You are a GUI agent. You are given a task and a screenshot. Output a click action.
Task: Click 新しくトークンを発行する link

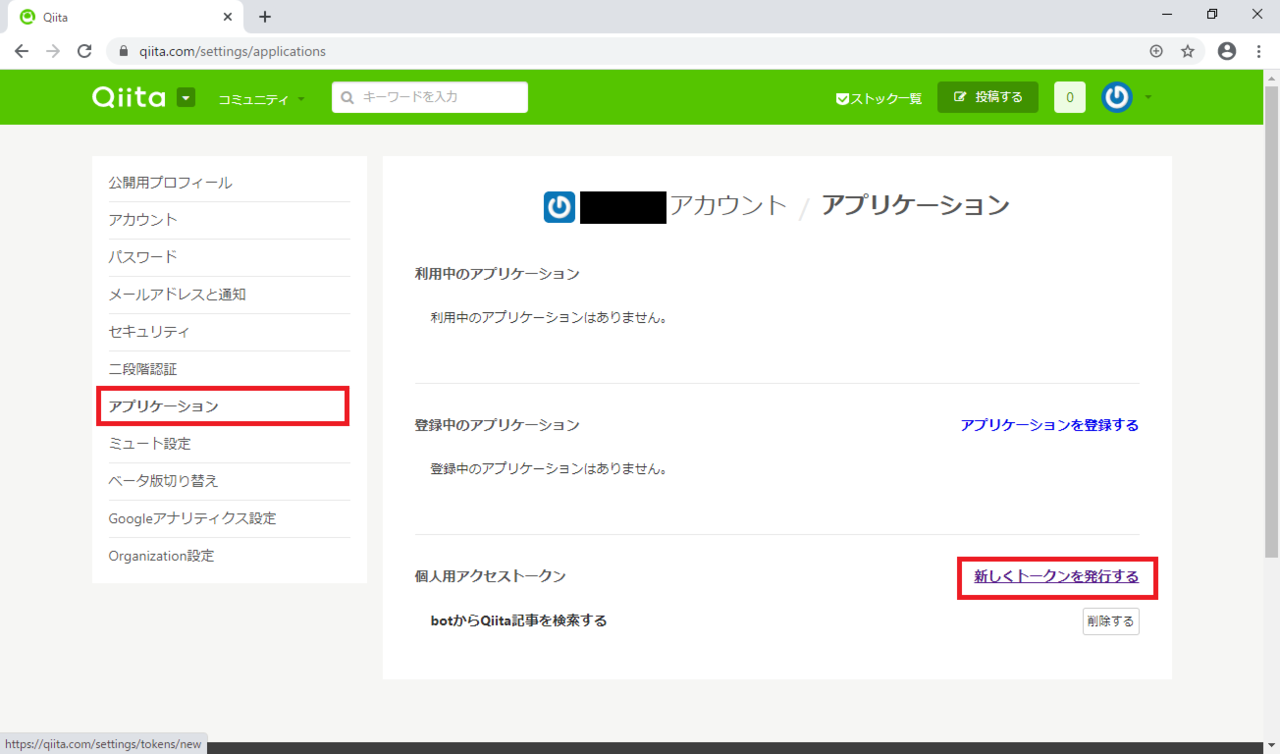click(1056, 577)
